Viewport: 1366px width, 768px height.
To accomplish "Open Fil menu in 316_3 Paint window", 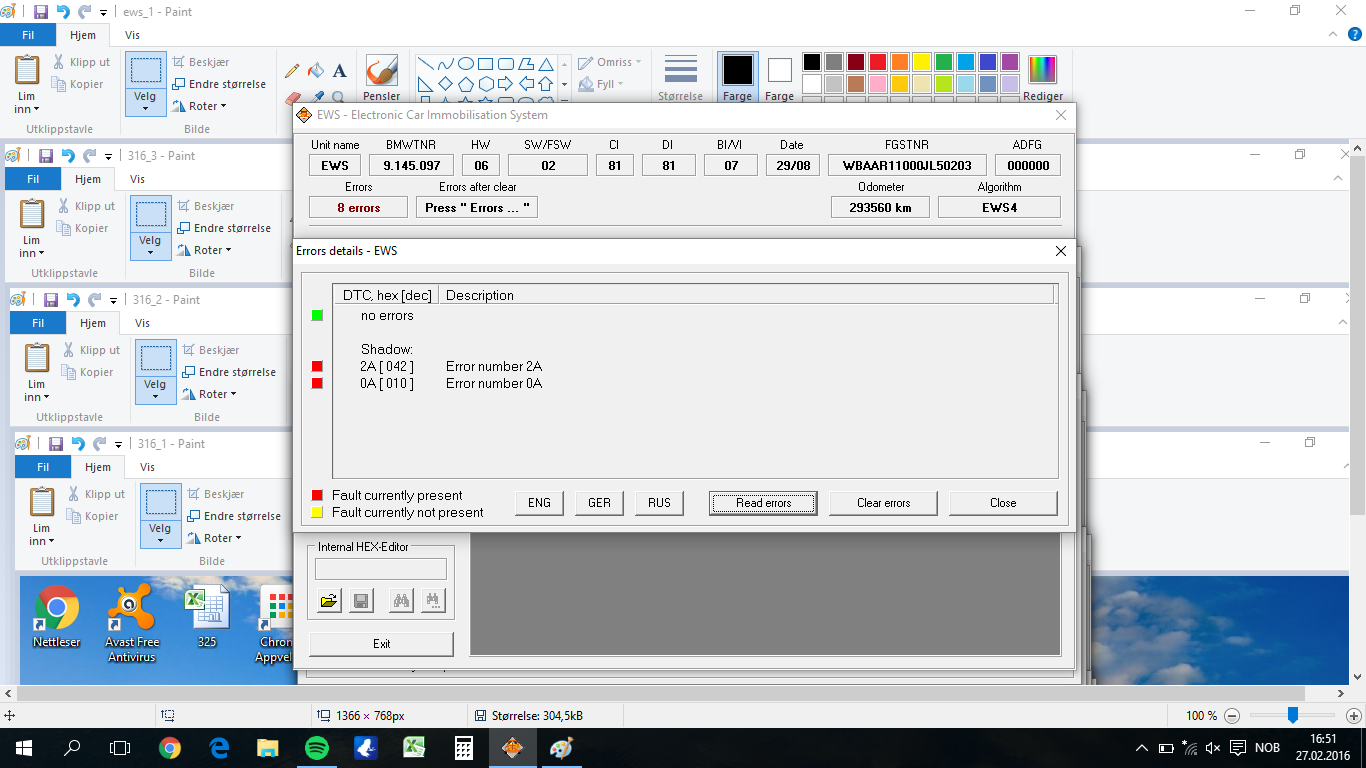I will coord(33,179).
